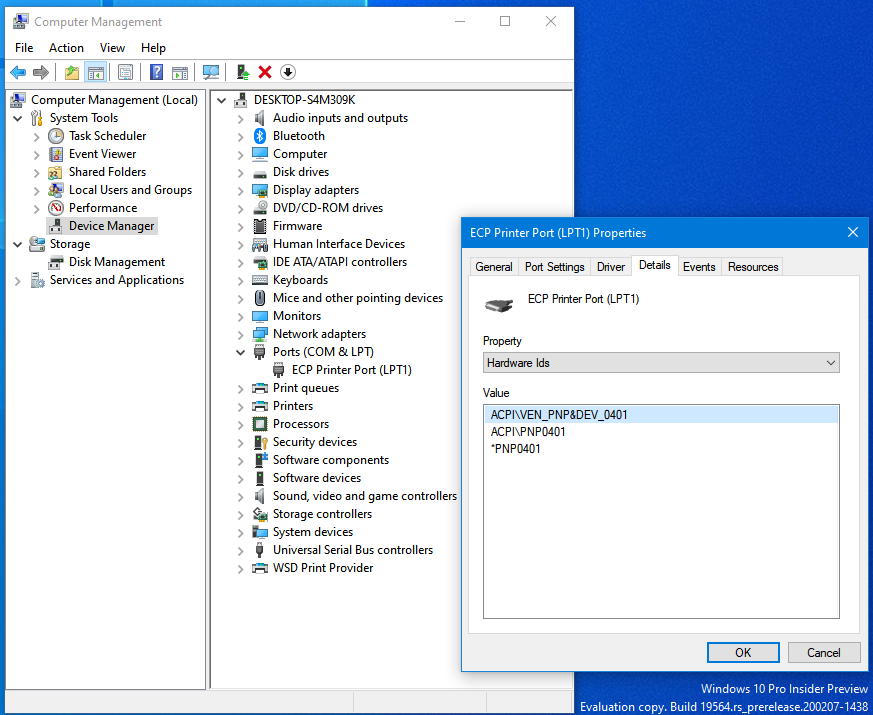Collapse the Ports (COM & LPT) node

[x=241, y=352]
